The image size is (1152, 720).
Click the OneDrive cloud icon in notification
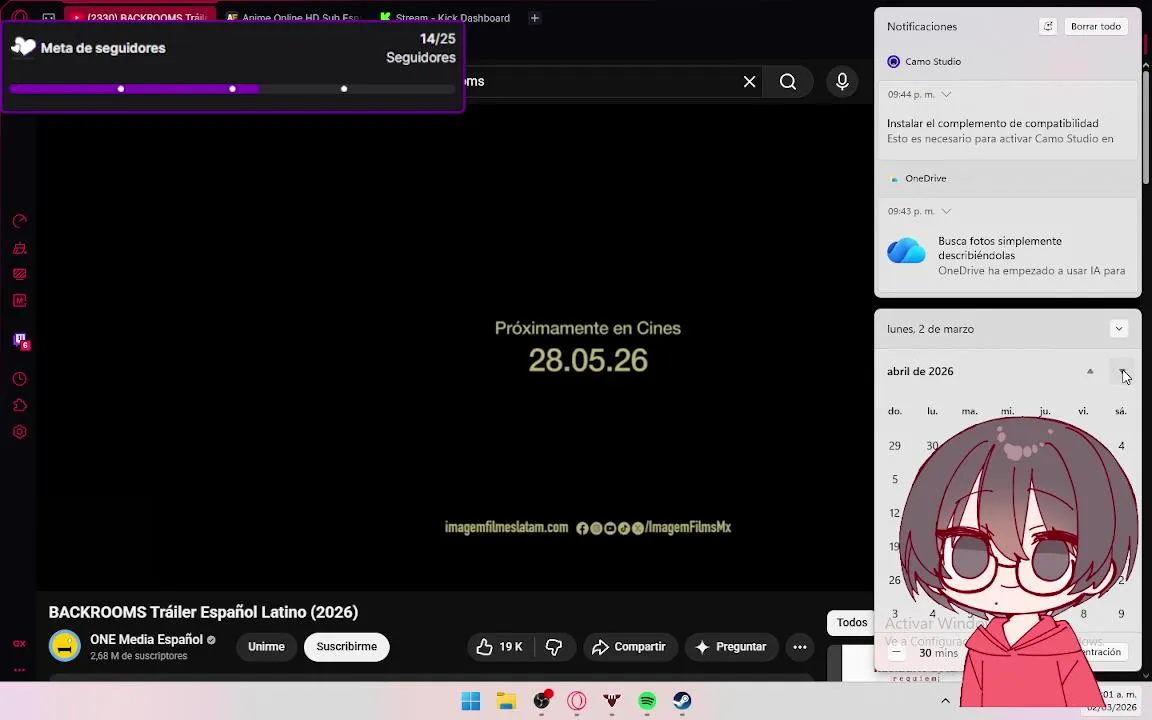click(x=906, y=251)
